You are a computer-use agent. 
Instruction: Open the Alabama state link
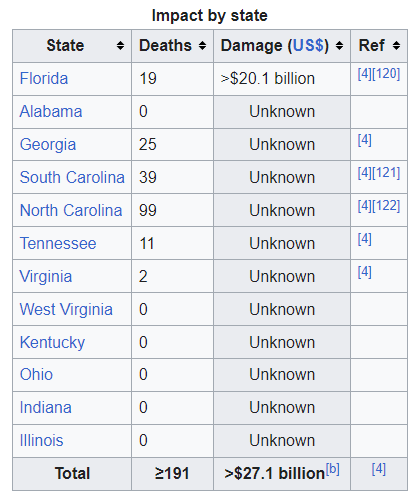(x=51, y=111)
